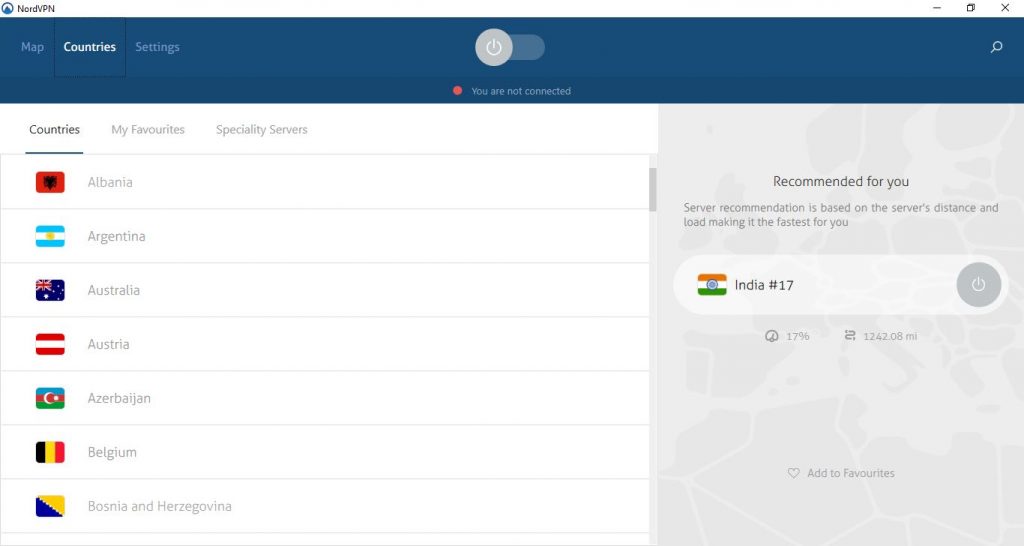Viewport: 1024px width, 546px height.
Task: Open the Map view
Action: [x=32, y=47]
